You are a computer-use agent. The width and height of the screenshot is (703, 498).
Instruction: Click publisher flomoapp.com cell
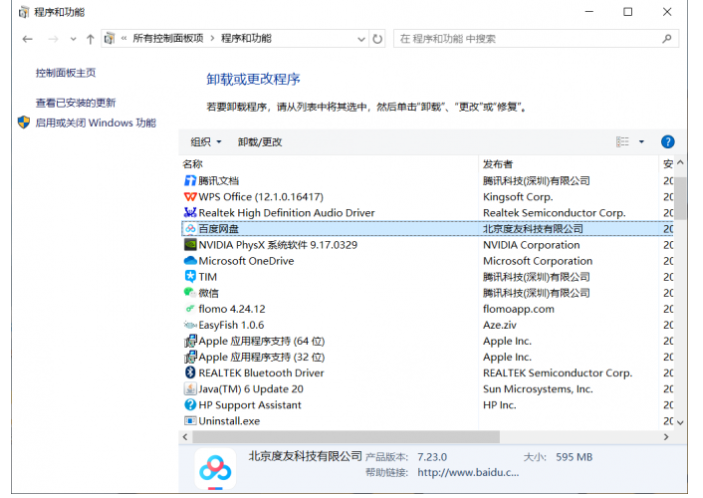[519, 309]
